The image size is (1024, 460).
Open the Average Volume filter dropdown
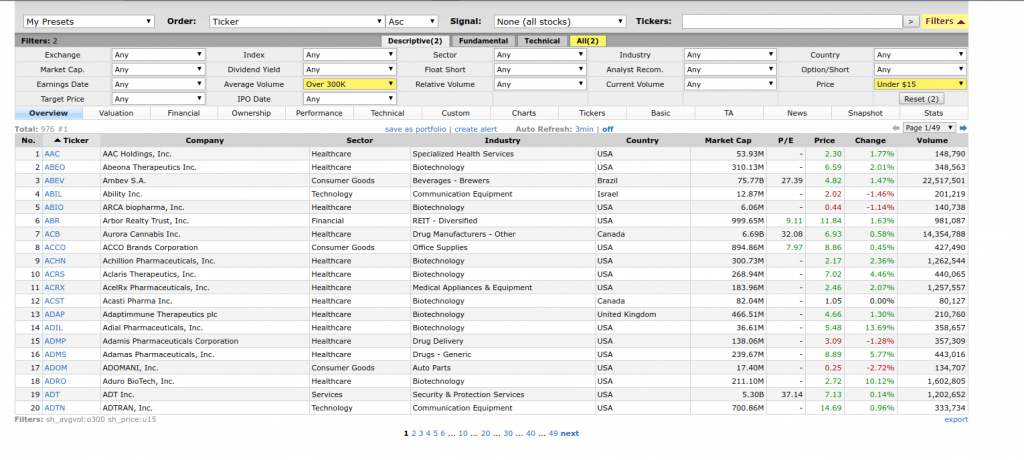pyautogui.click(x=349, y=84)
